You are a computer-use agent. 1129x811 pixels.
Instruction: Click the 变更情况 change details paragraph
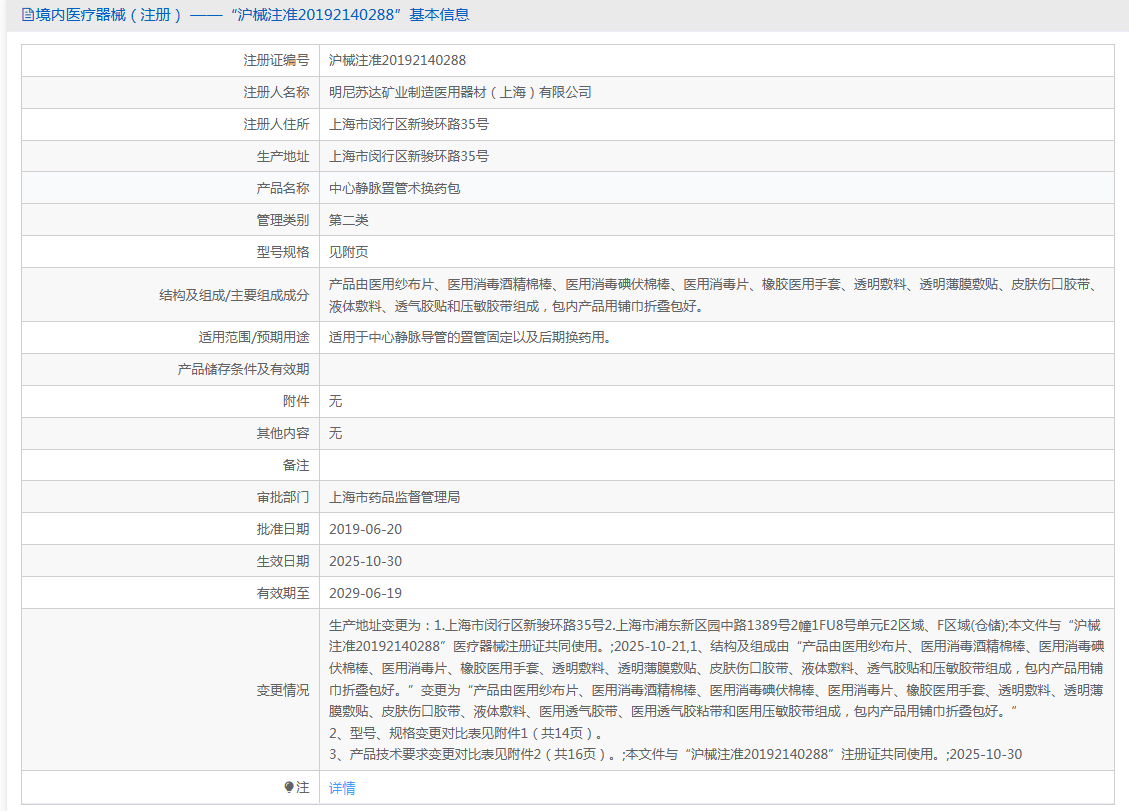click(716, 690)
